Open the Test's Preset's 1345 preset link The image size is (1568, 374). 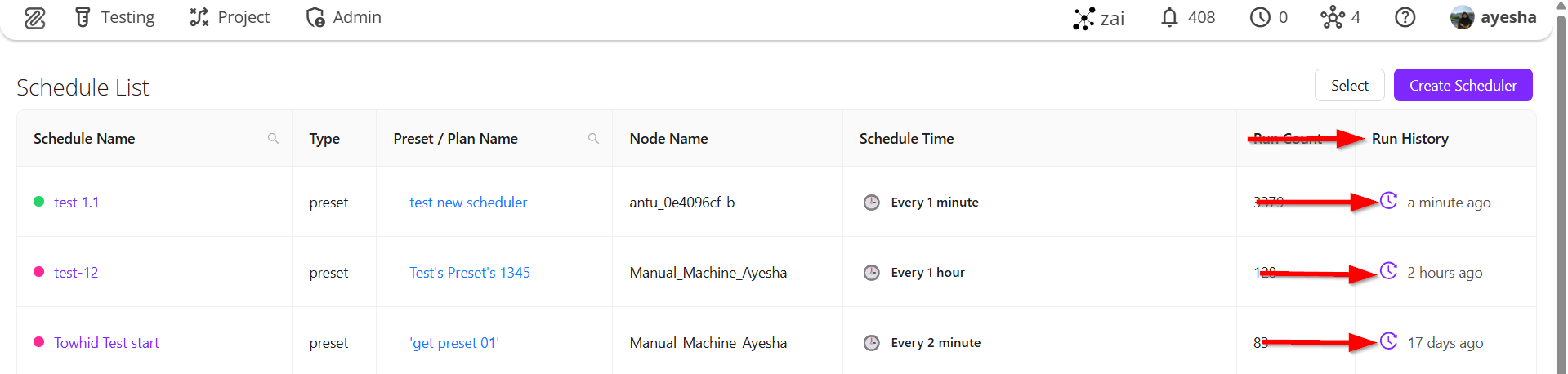[470, 273]
